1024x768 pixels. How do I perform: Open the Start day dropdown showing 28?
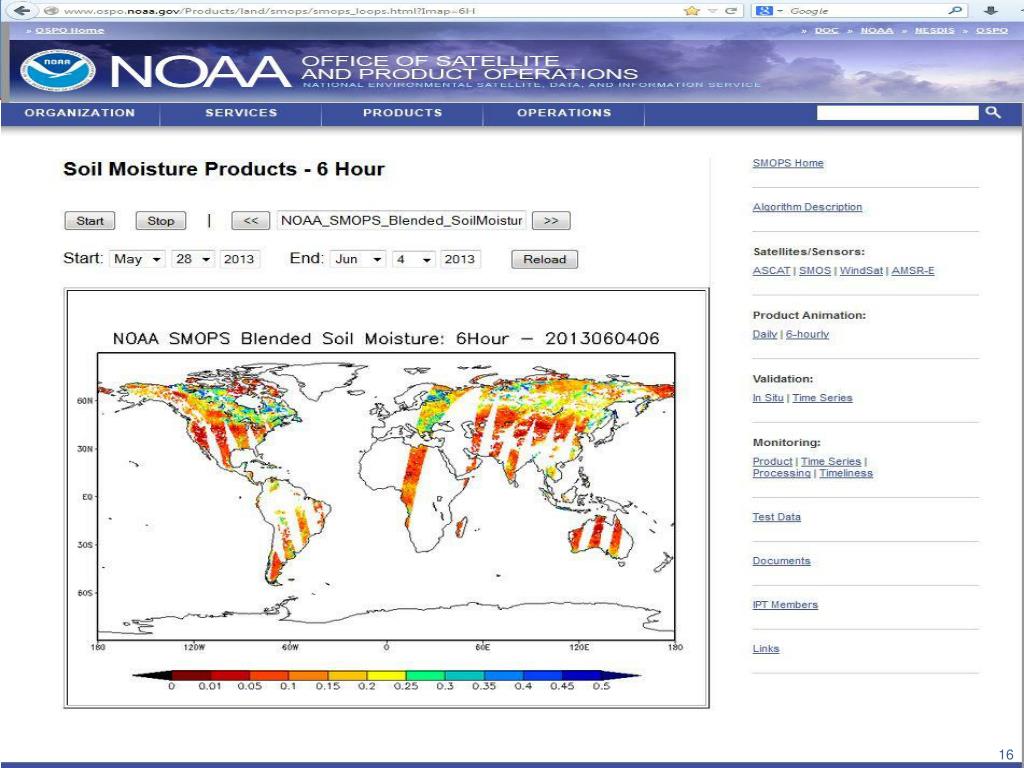(x=193, y=259)
